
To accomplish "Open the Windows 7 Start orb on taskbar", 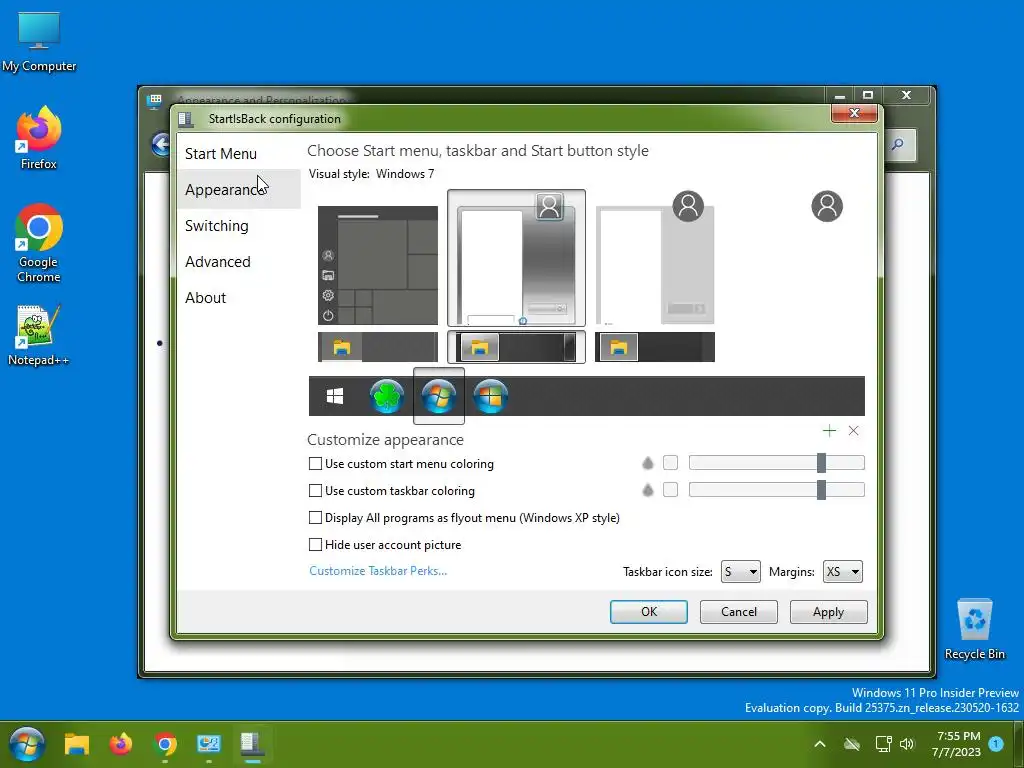I will click(27, 744).
